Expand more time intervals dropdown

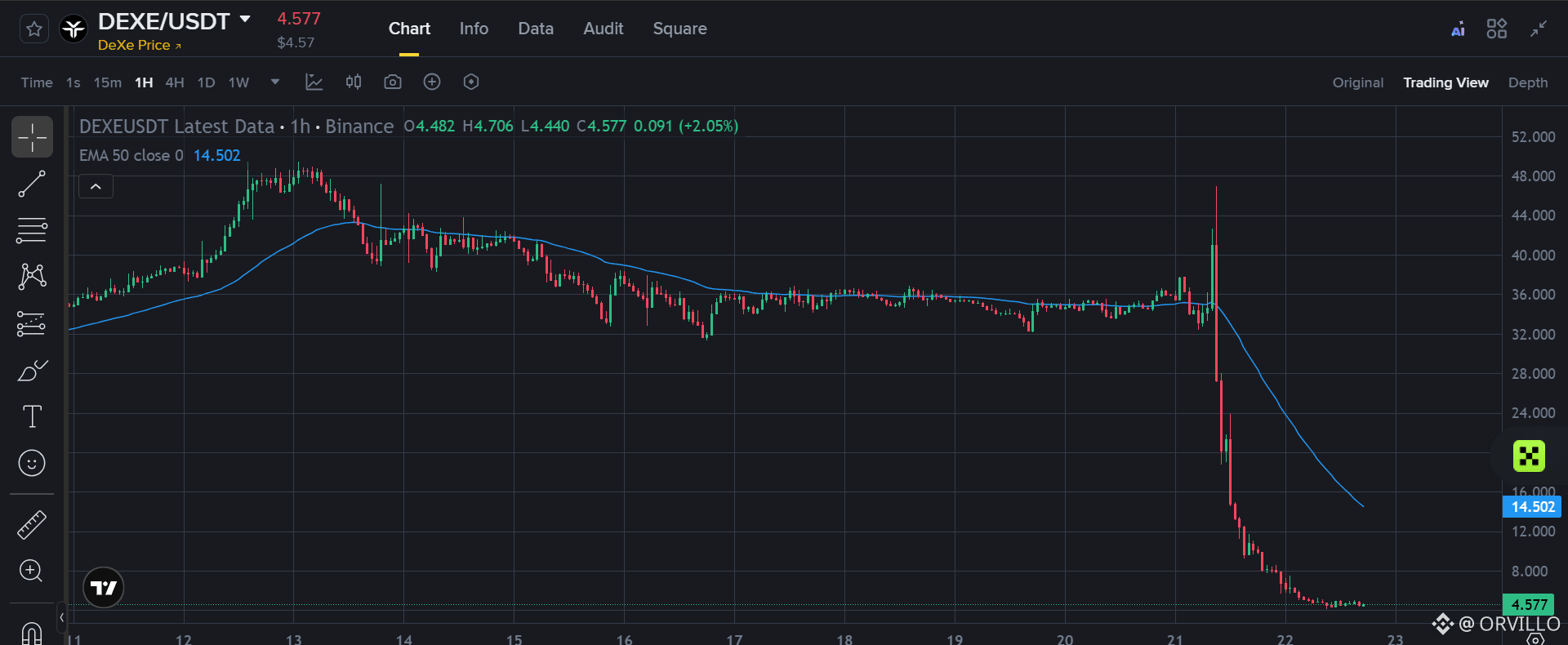275,82
